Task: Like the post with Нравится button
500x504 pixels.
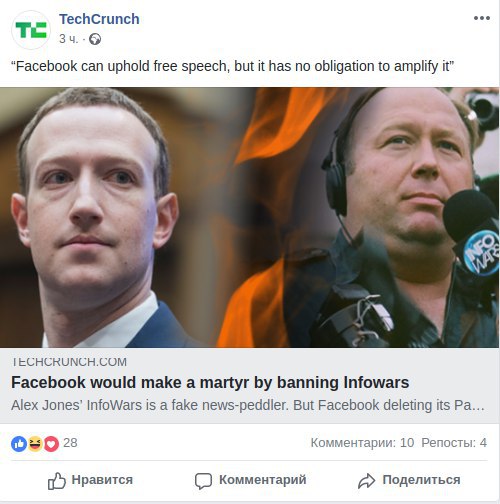Action: tap(90, 480)
